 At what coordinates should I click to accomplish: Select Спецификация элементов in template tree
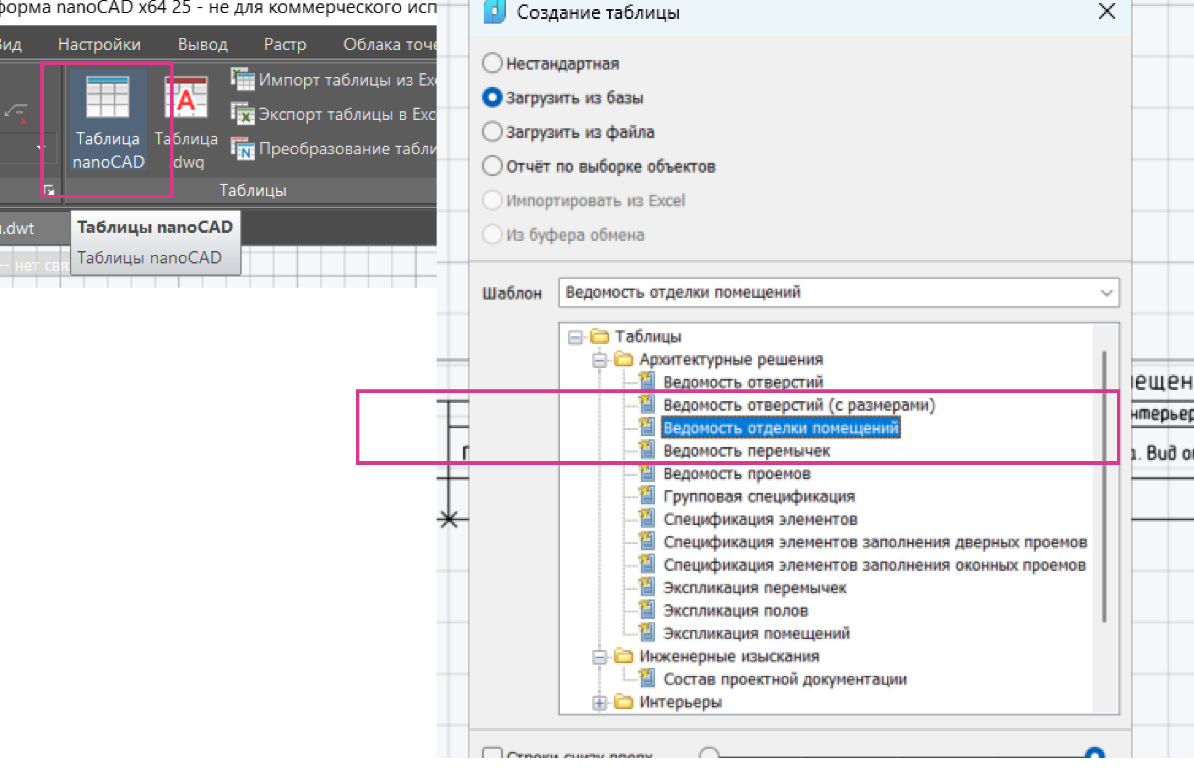[x=760, y=519]
